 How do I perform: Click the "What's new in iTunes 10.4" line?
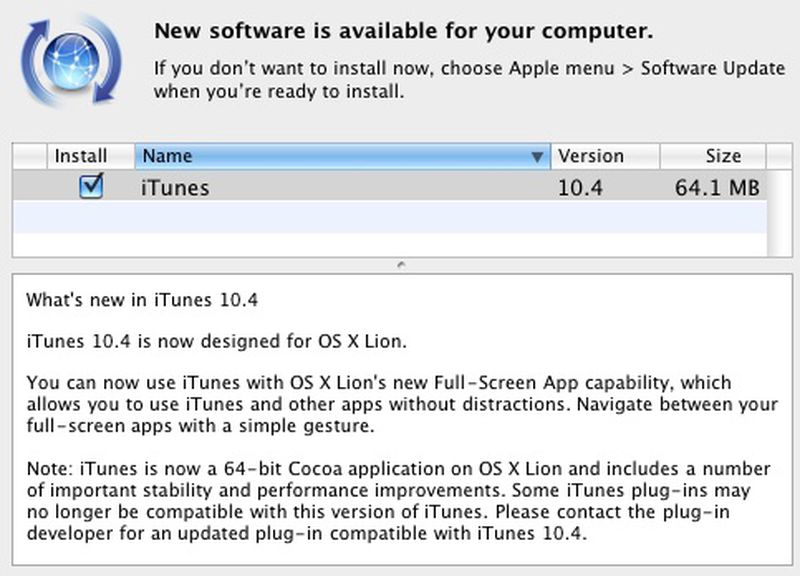pyautogui.click(x=148, y=300)
